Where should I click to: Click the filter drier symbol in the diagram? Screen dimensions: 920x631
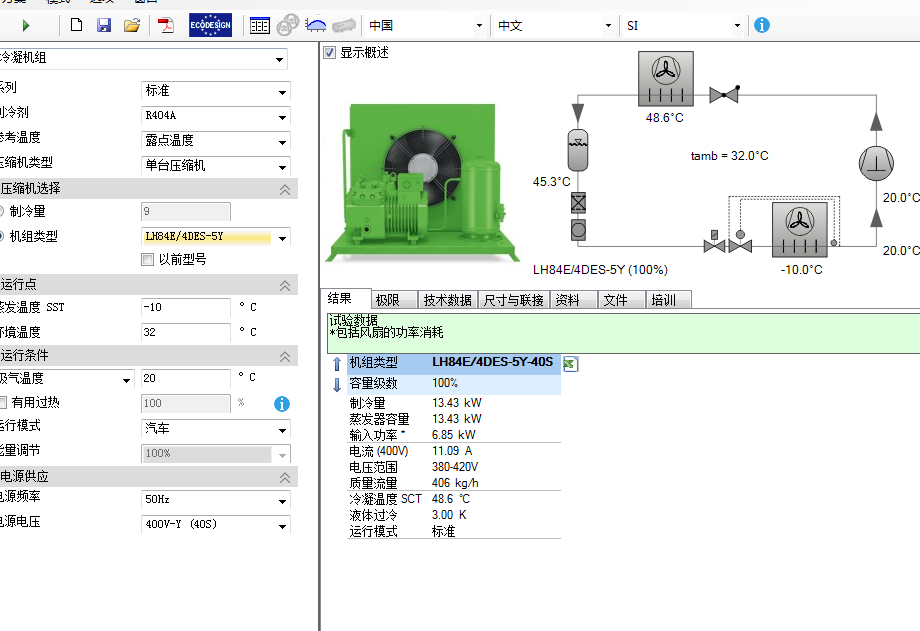point(578,203)
